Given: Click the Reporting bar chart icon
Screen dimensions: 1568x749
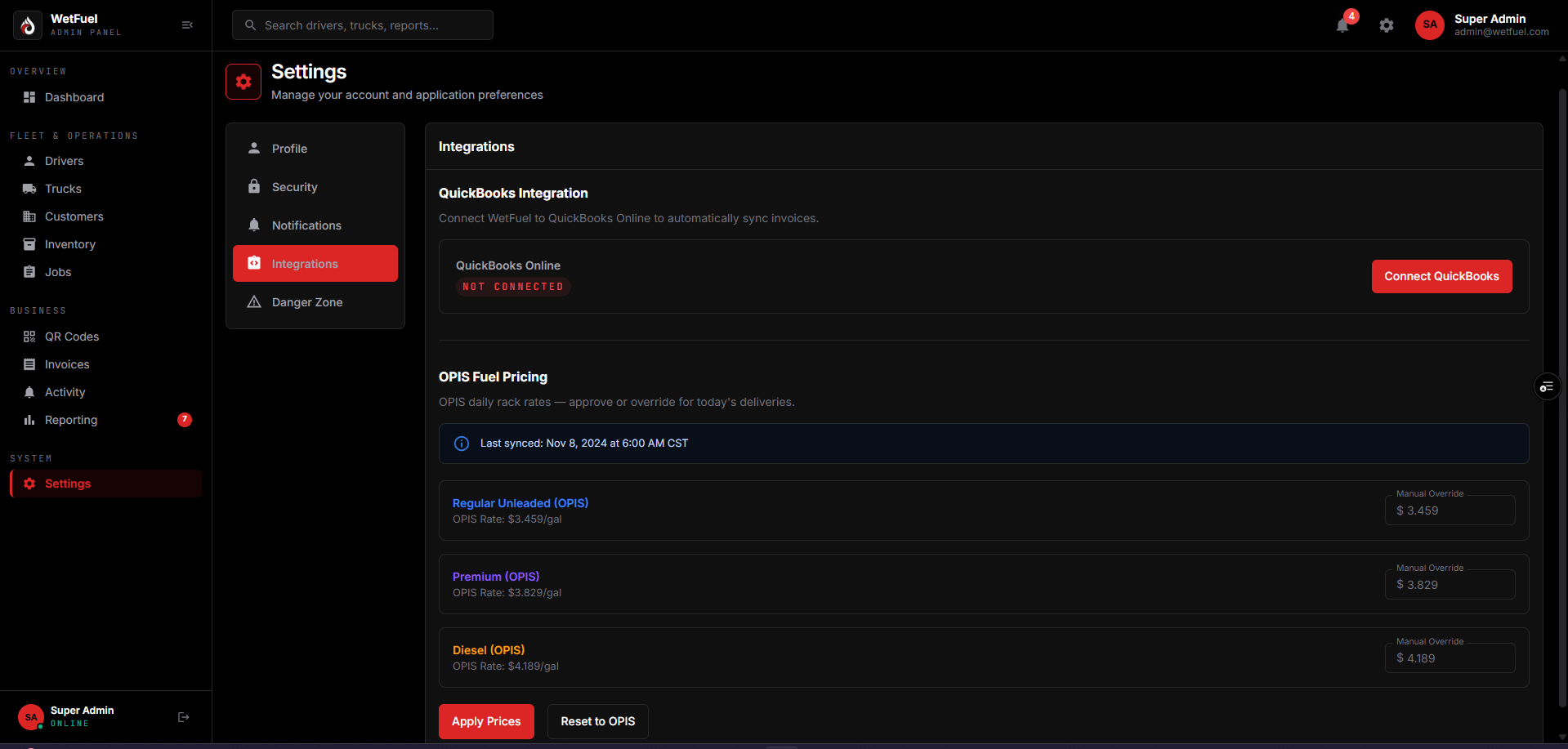Looking at the screenshot, I should pos(29,420).
